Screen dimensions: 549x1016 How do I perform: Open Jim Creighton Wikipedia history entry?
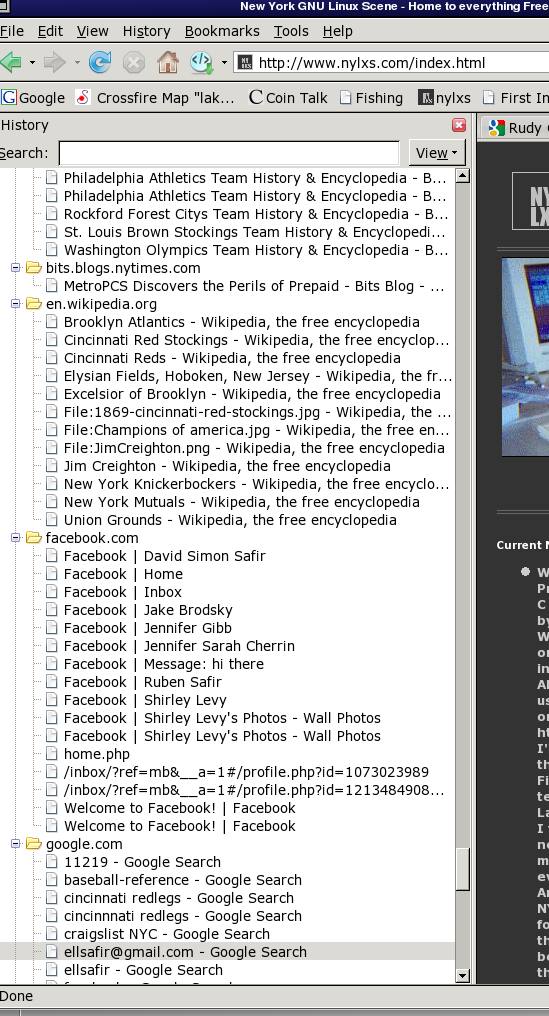coord(227,466)
